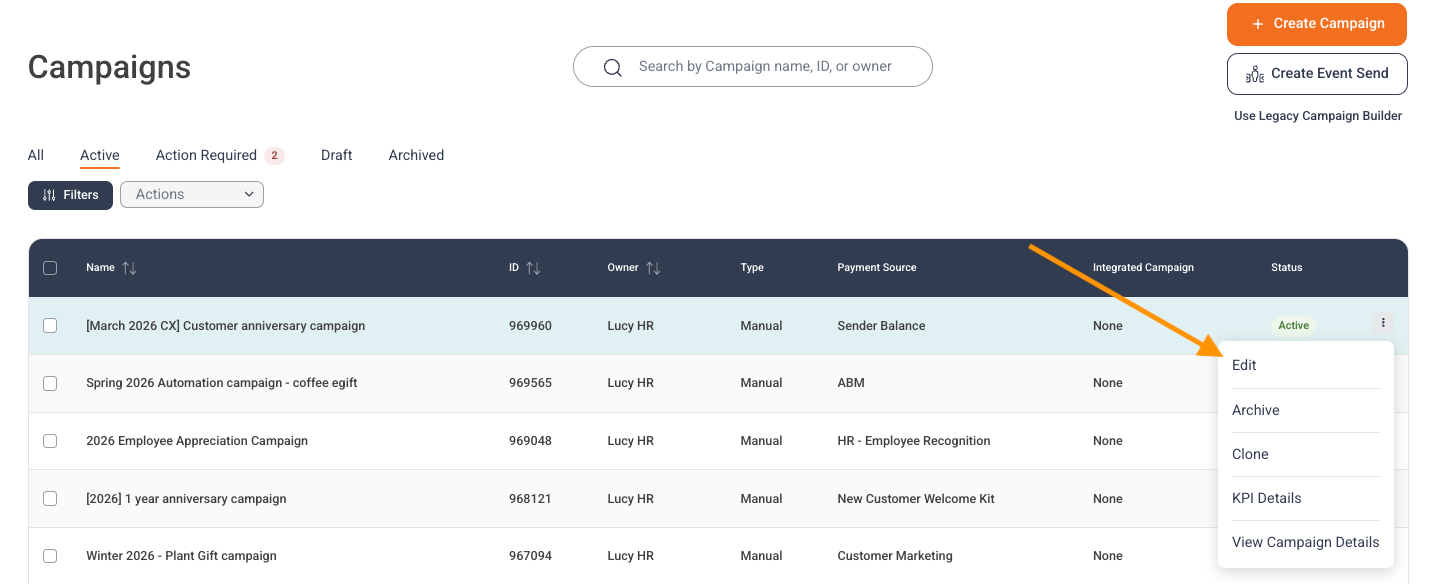This screenshot has width=1447, height=584.
Task: Tick the Winter 2026 Plant Gift checkbox
Action: [x=50, y=556]
